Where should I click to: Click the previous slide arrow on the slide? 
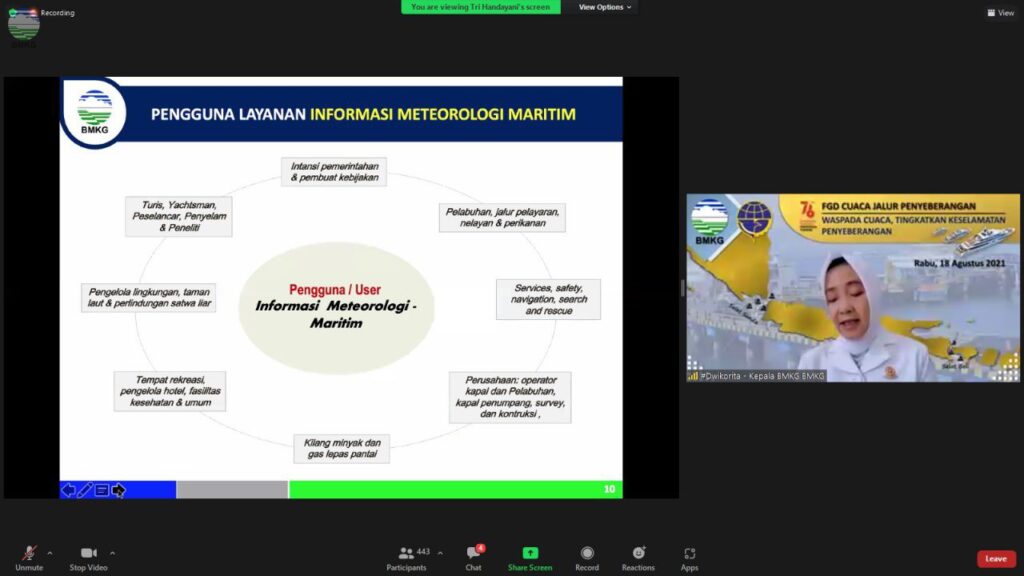pos(69,490)
